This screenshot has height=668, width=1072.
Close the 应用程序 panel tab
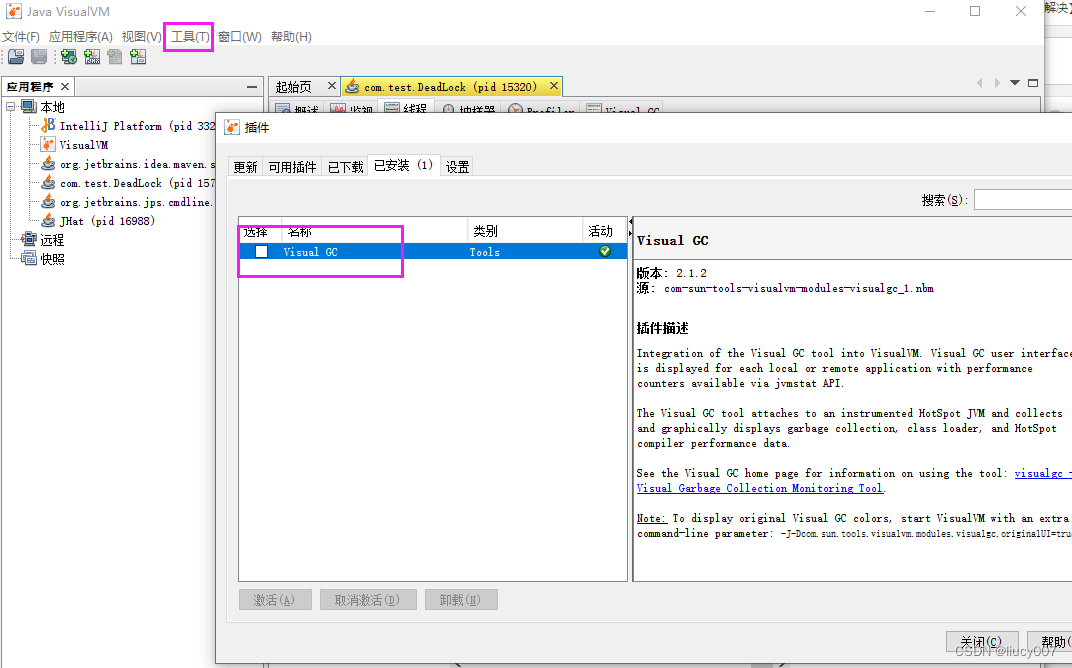[x=65, y=86]
